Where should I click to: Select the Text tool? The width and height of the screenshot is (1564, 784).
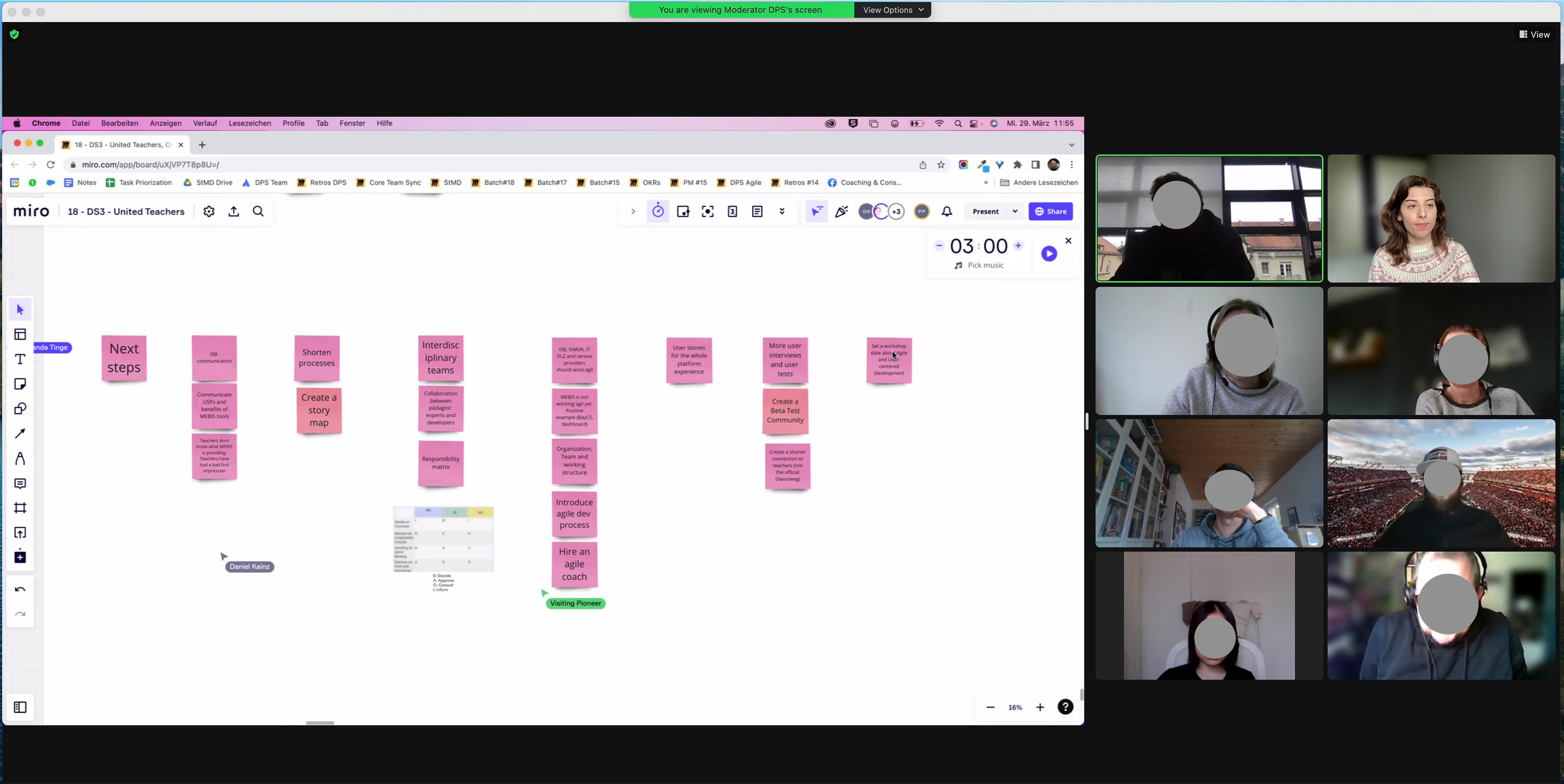[20, 360]
